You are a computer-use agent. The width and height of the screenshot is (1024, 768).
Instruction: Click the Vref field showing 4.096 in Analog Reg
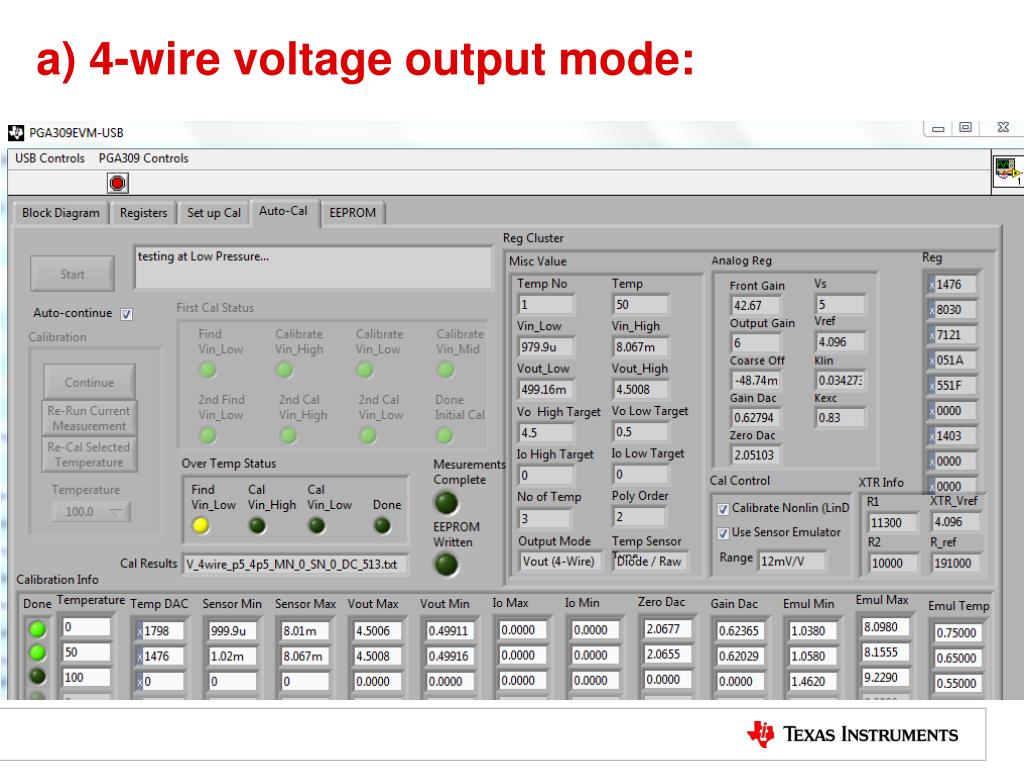[x=840, y=342]
